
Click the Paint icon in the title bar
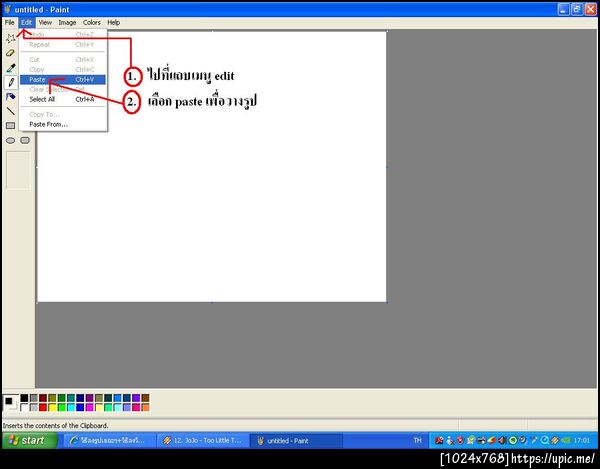[x=7, y=9]
